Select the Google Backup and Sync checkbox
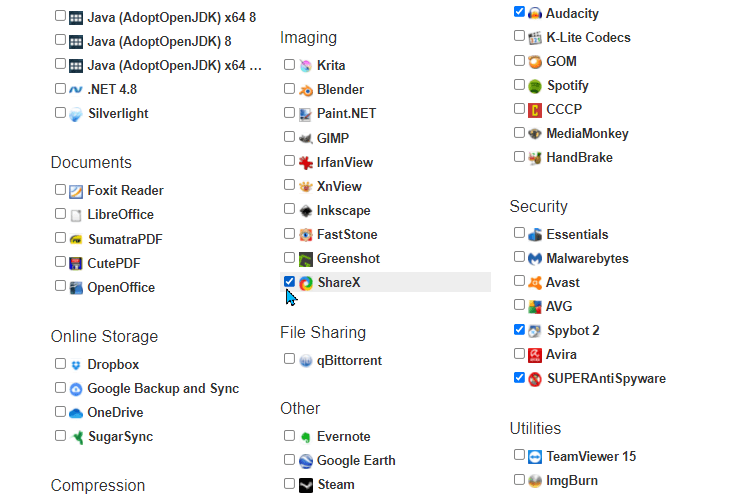 click(60, 387)
